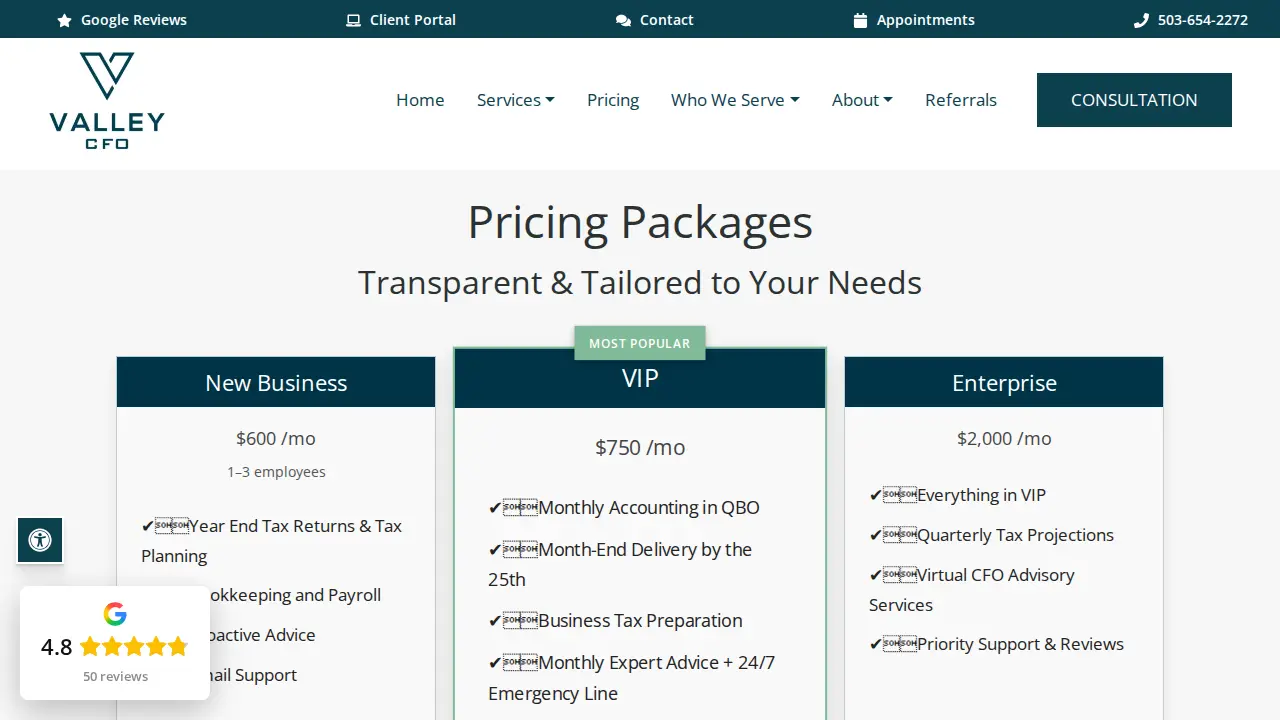Click 'Virtual CFO Advisory Services' feature

tap(972, 590)
